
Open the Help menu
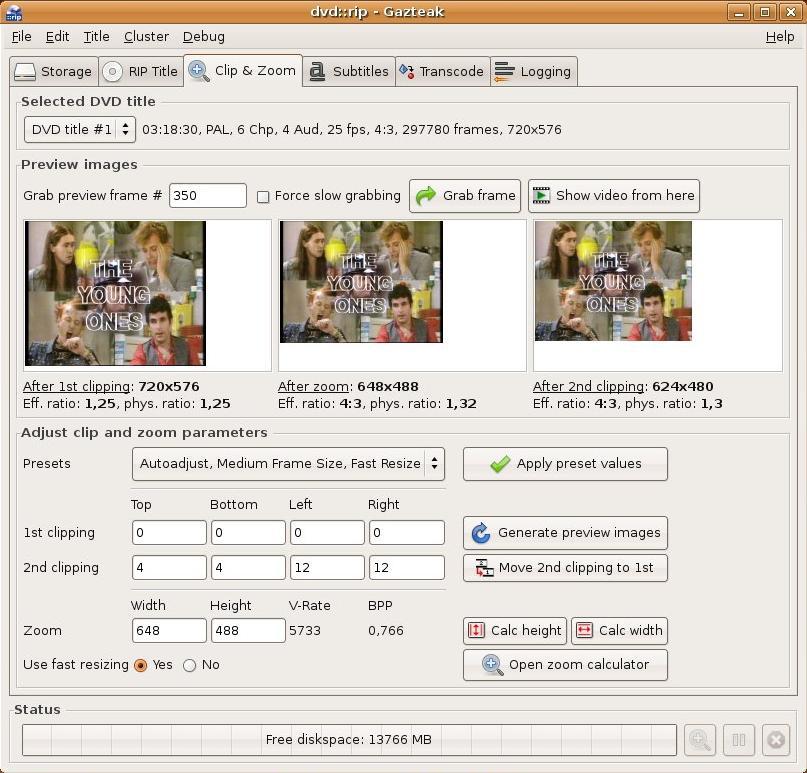(780, 37)
